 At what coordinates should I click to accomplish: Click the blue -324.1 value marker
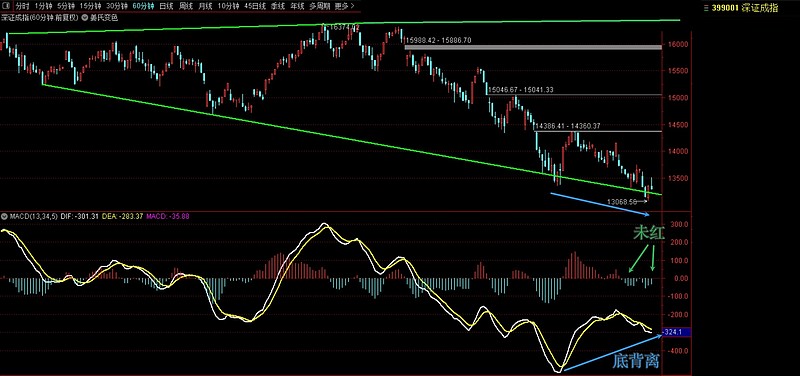pyautogui.click(x=676, y=332)
